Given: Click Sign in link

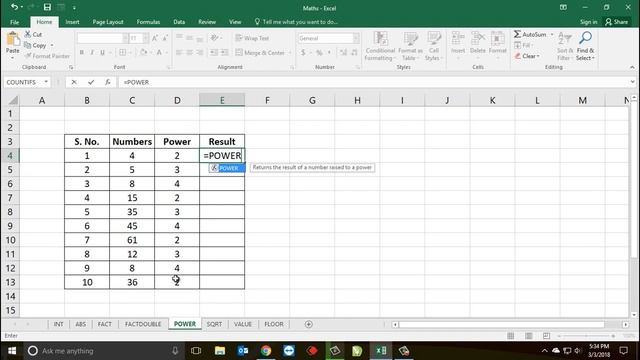Looking at the screenshot, I should (588, 22).
